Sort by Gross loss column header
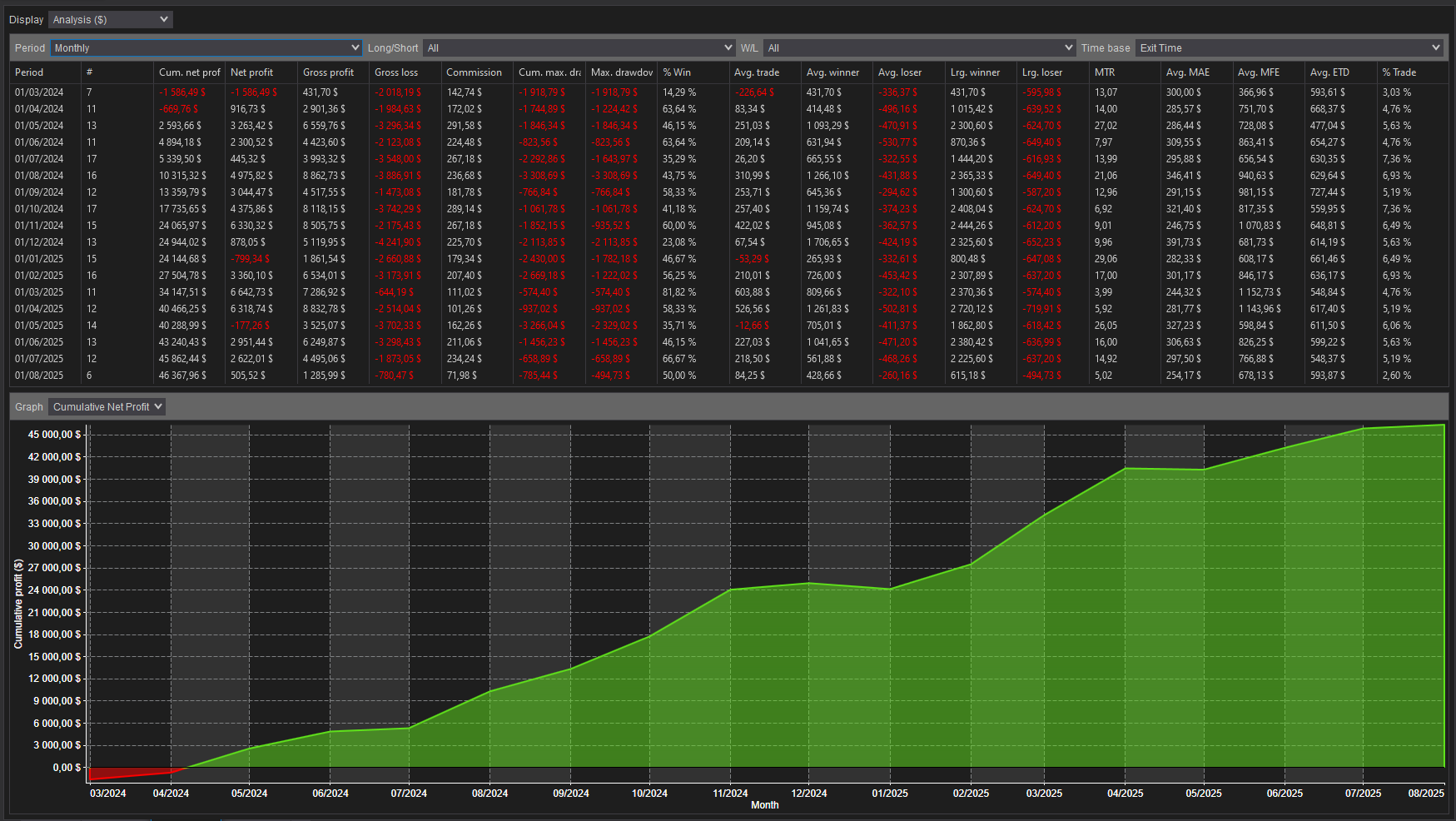Image resolution: width=1456 pixels, height=821 pixels. pos(405,72)
